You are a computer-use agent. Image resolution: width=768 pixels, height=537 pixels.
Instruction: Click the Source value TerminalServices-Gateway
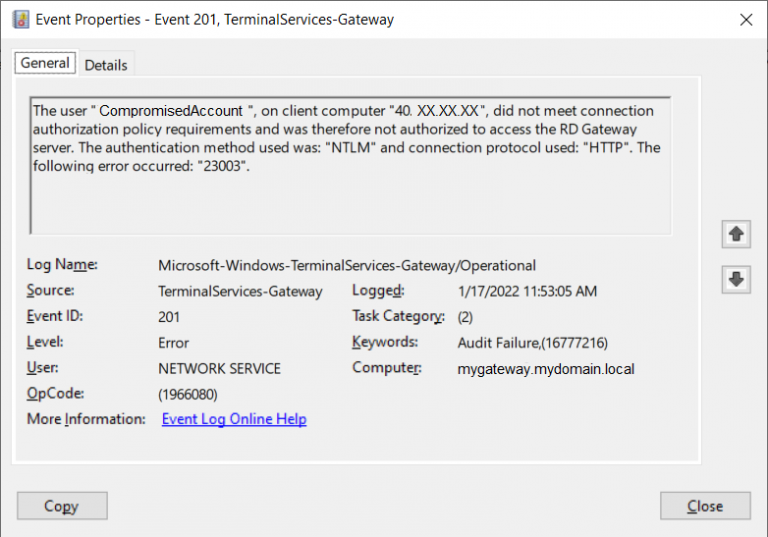(240, 291)
